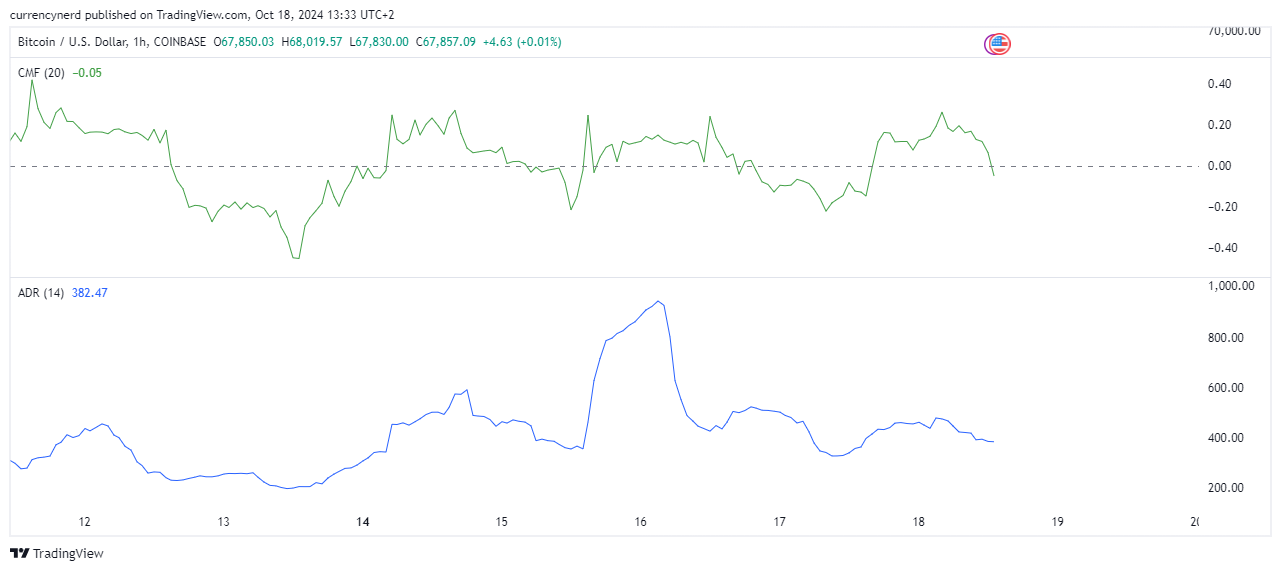The width and height of the screenshot is (1281, 571).
Task: Click the CMF value -0.05
Action: point(88,73)
